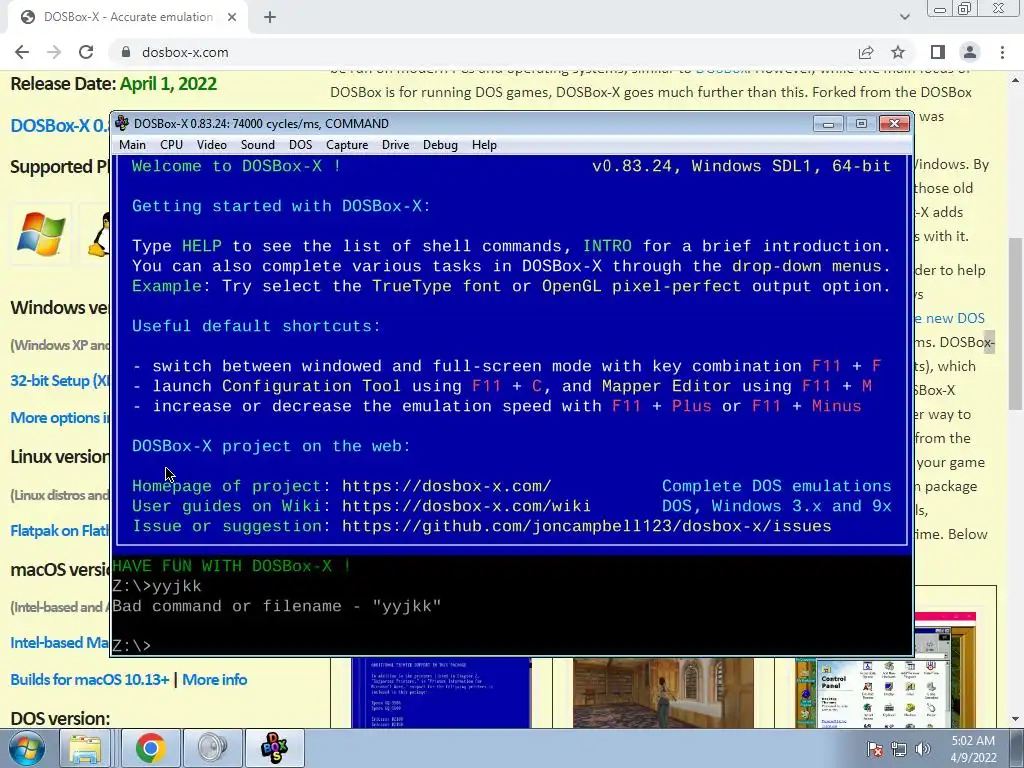Open the network tray icon

[899, 749]
